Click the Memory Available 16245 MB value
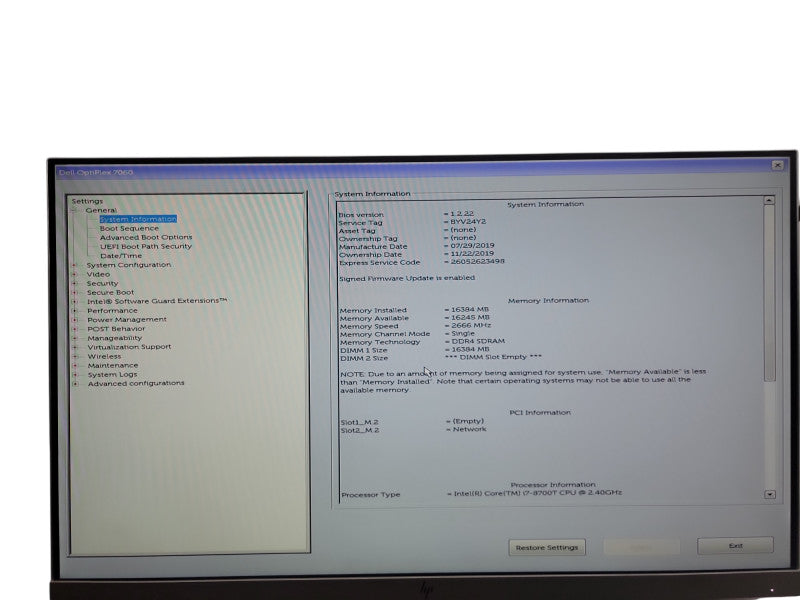Screen dimensions: 800x600 pos(470,317)
